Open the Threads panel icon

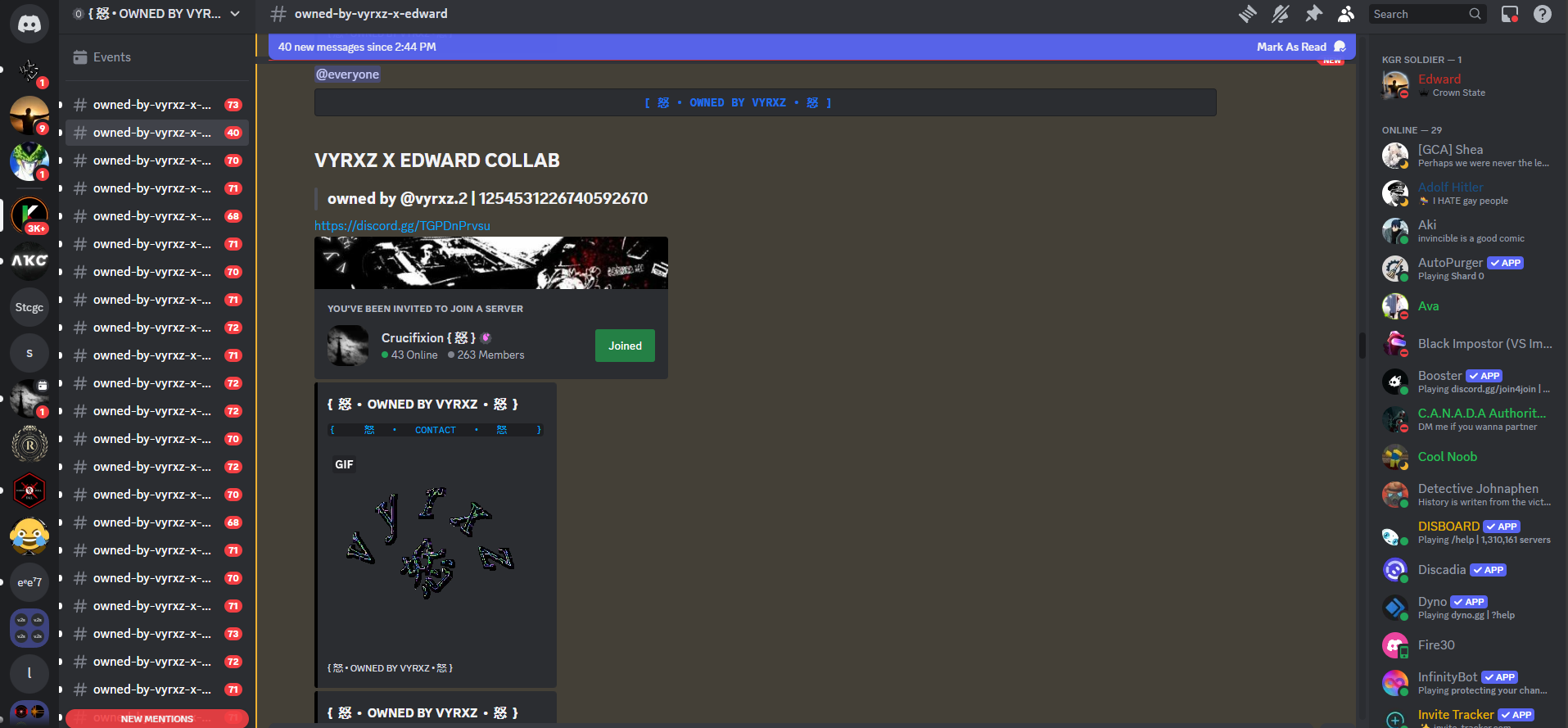1247,14
